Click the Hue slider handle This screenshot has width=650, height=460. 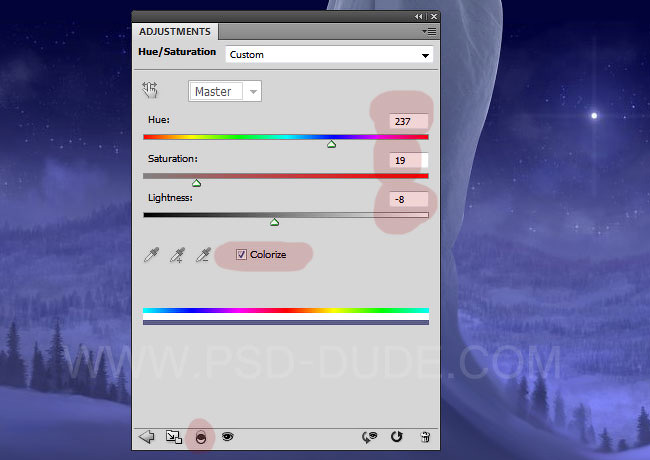tap(331, 144)
